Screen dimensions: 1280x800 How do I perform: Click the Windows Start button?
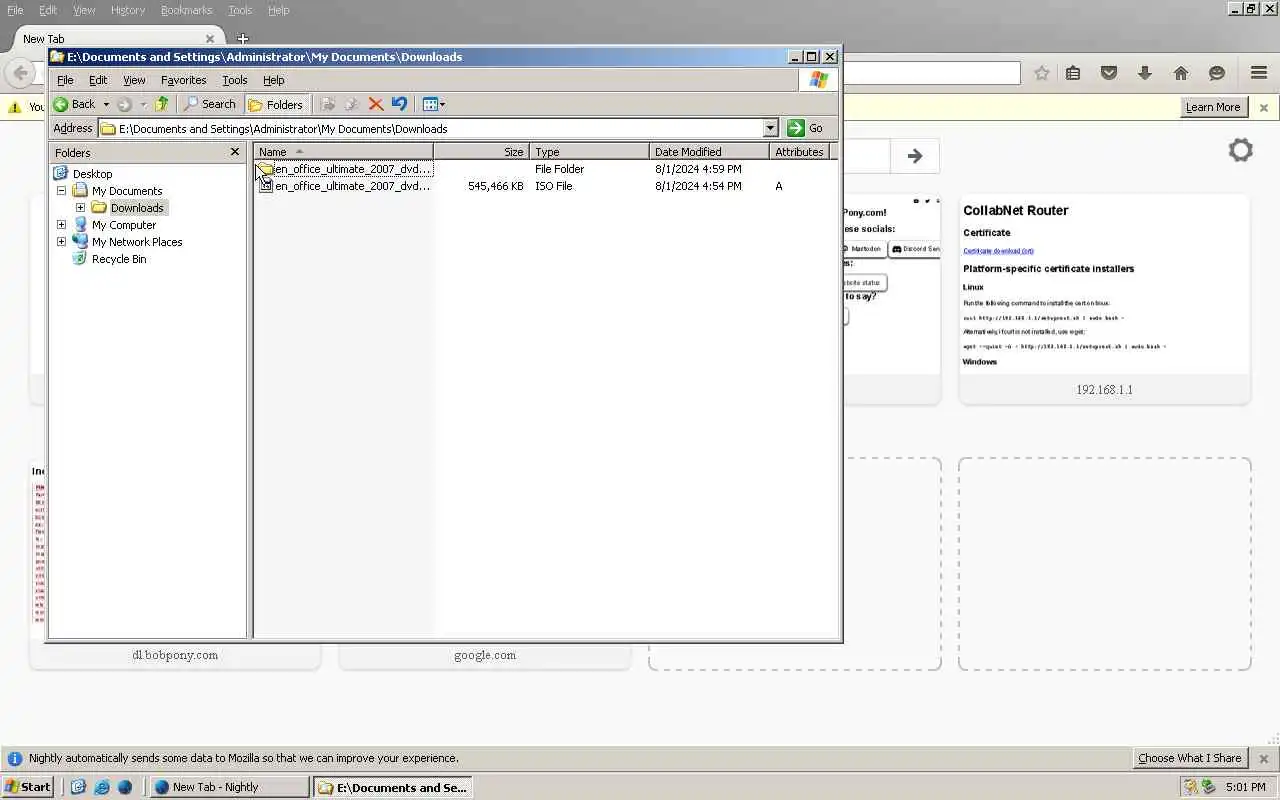tap(27, 787)
